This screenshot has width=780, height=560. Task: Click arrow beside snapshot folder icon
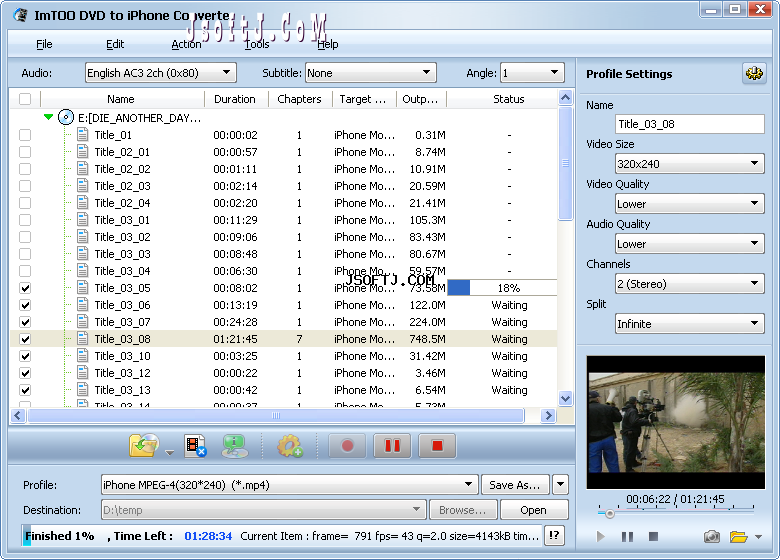pyautogui.click(x=759, y=537)
